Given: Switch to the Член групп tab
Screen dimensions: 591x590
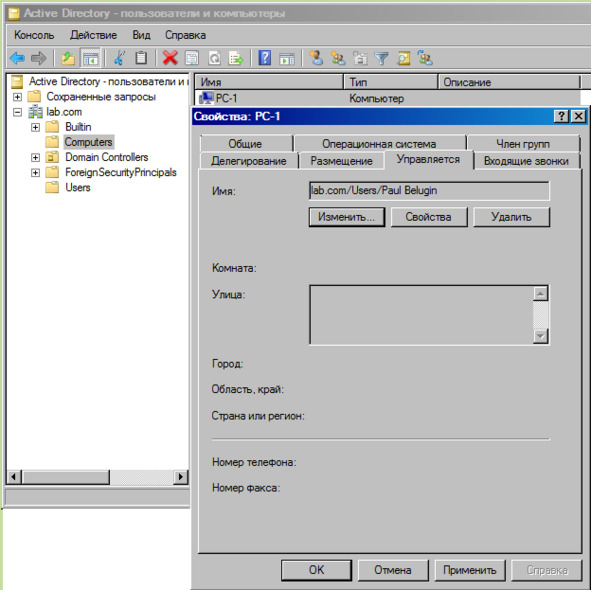Looking at the screenshot, I should click(523, 144).
